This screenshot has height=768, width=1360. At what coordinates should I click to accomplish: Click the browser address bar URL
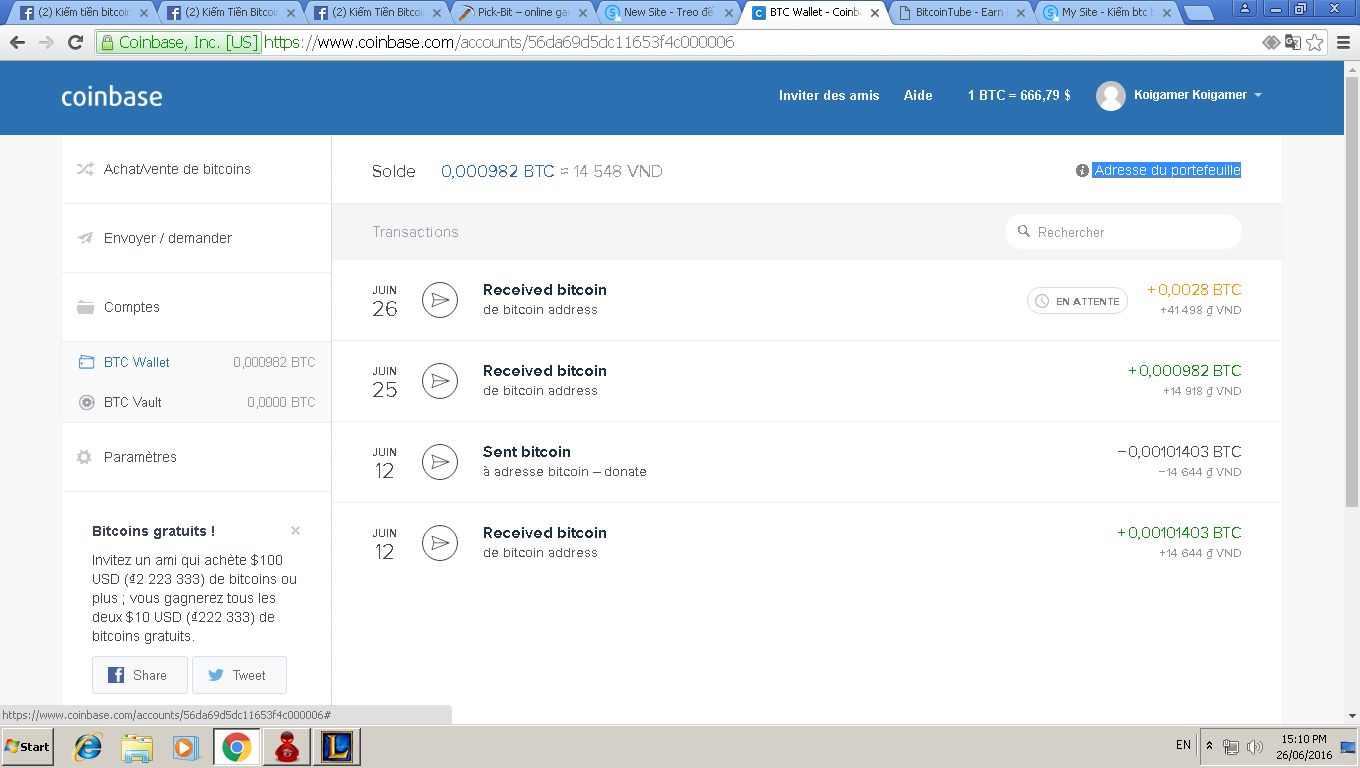click(x=500, y=43)
